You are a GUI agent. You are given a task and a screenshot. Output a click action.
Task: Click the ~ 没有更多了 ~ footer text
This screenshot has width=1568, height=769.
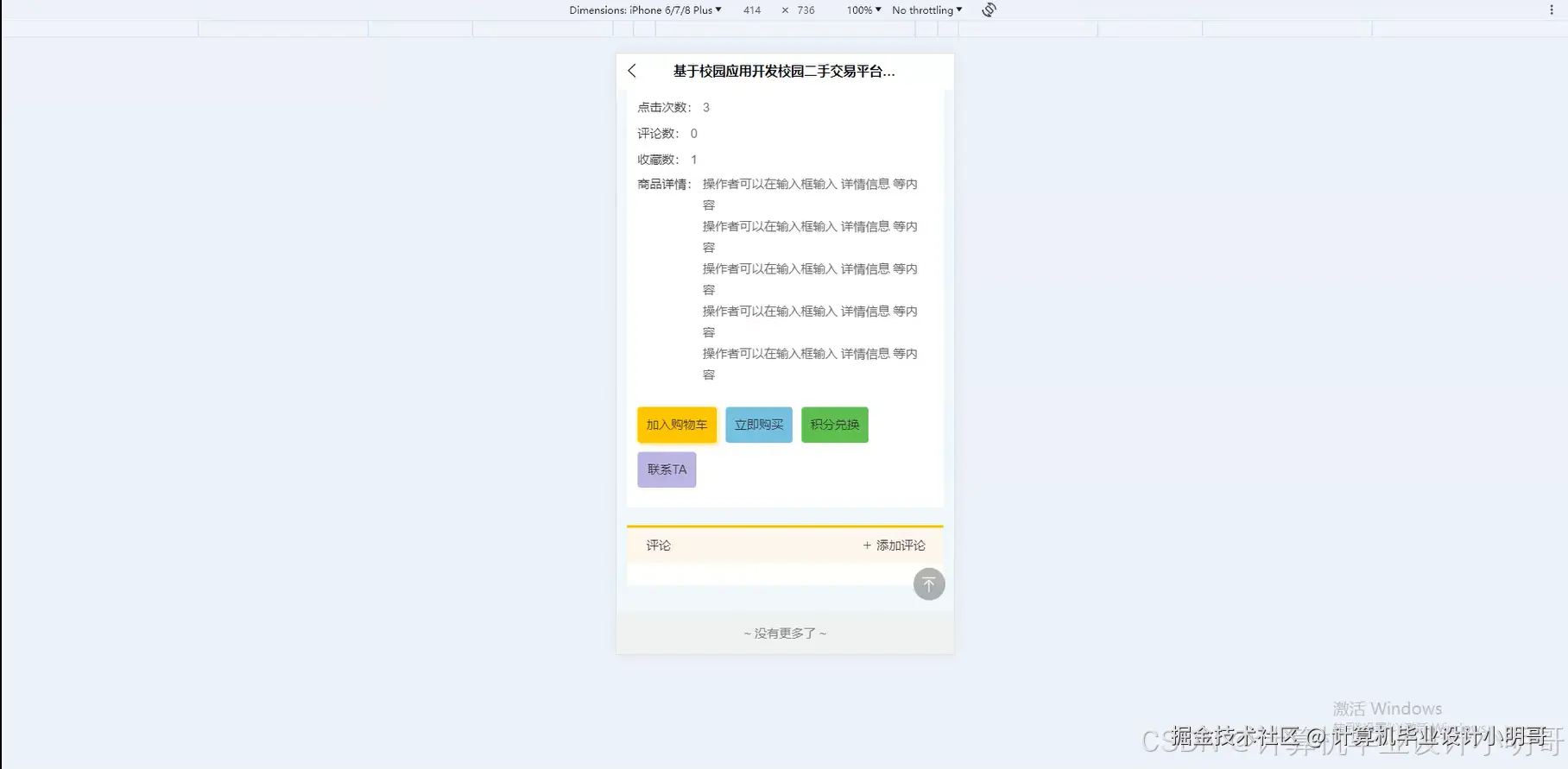(x=785, y=633)
